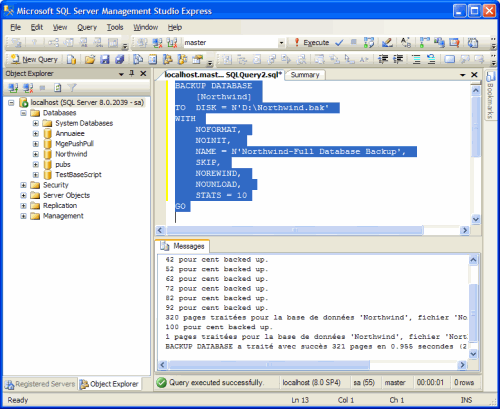Click the Disconnect query icon
The image size is (500, 409).
[x=157, y=43]
